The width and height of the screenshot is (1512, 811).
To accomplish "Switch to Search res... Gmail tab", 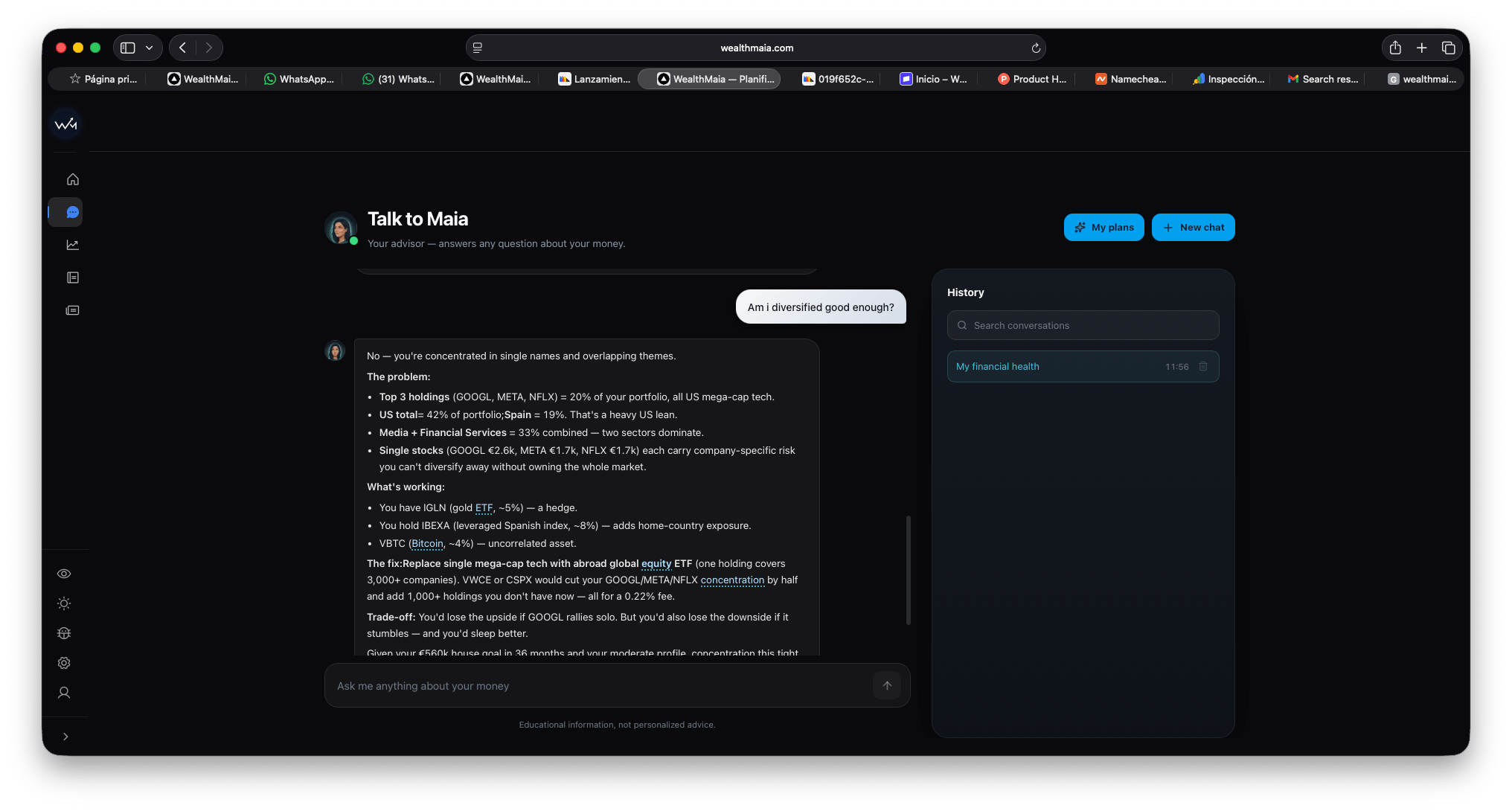I will 1322,79.
